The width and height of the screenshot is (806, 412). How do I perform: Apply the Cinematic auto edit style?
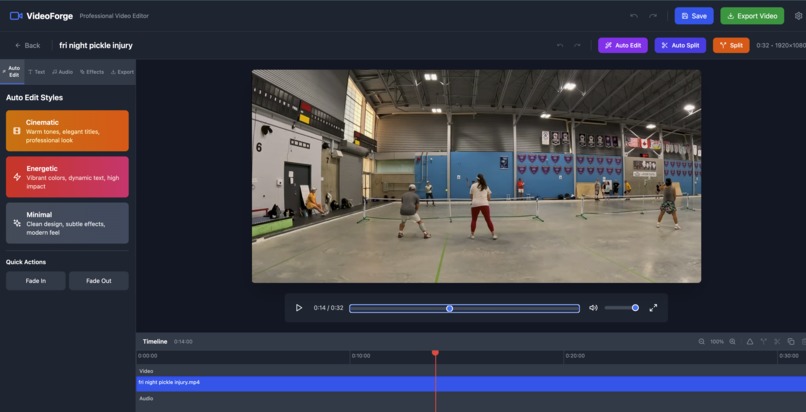coord(67,130)
